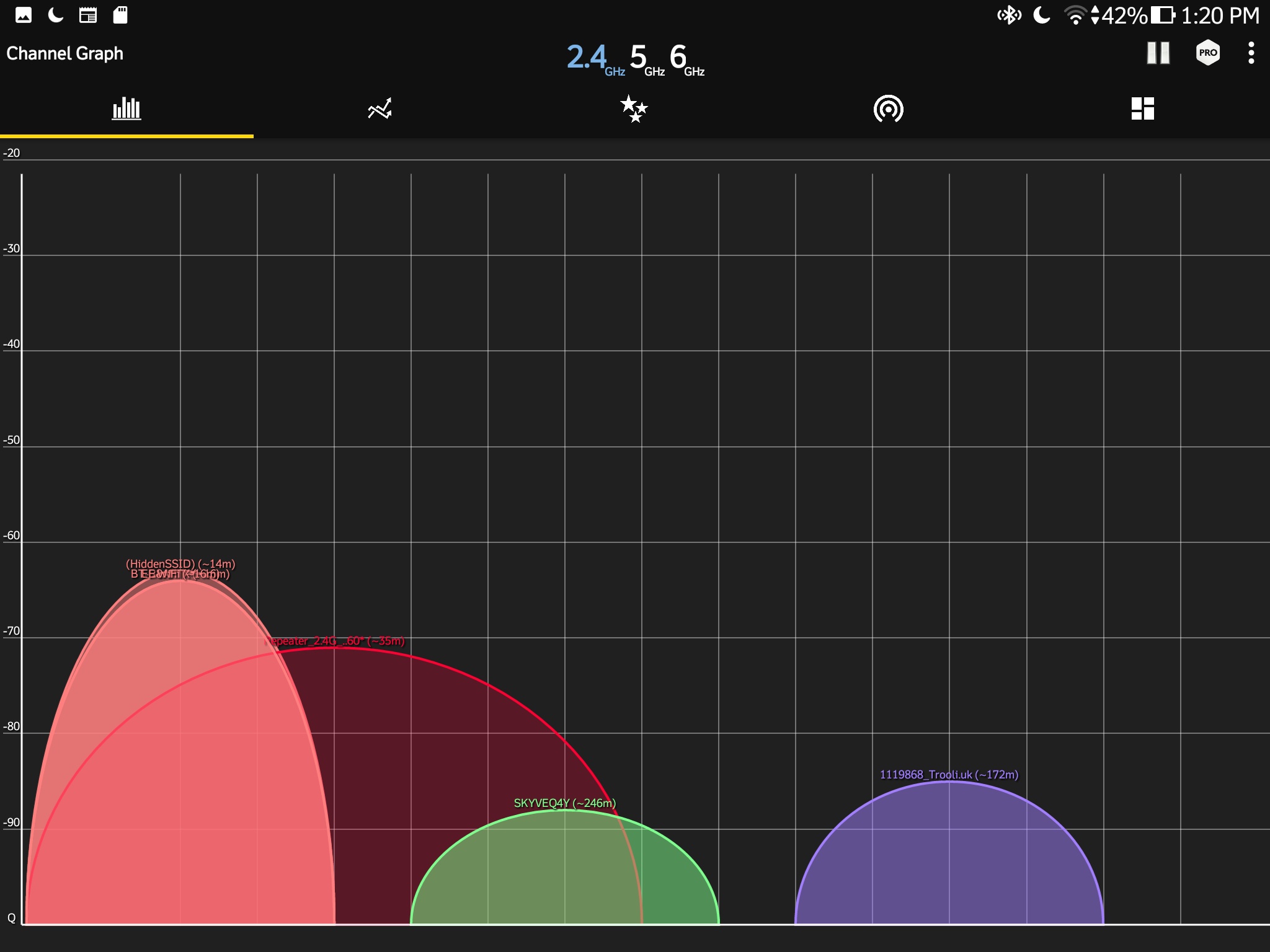
Task: Tap the SKYVEQ4Y network label
Action: coord(564,803)
